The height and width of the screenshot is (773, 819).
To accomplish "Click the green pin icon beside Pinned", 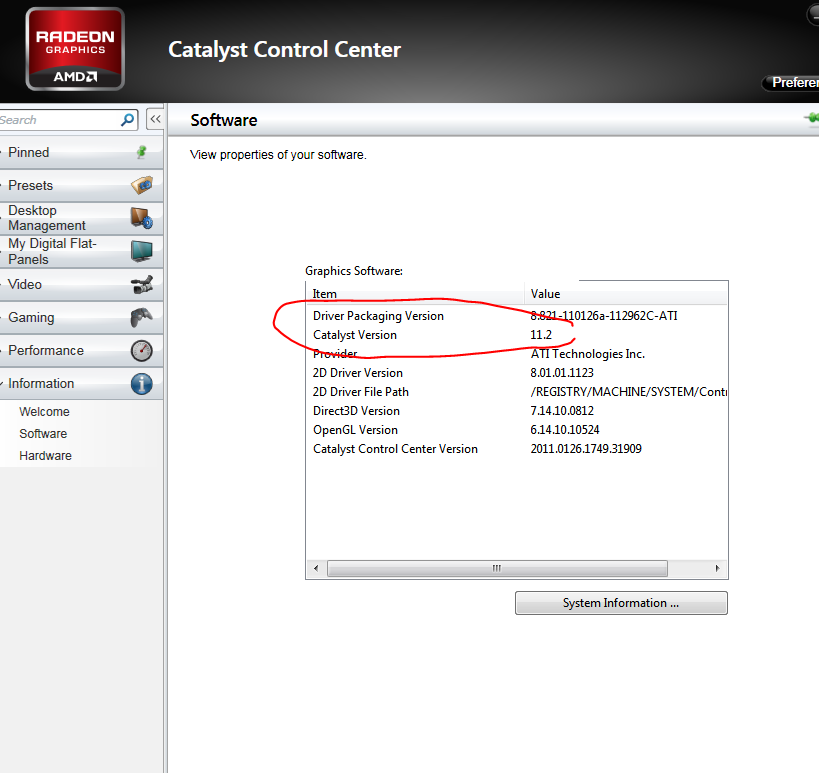I will click(x=142, y=152).
